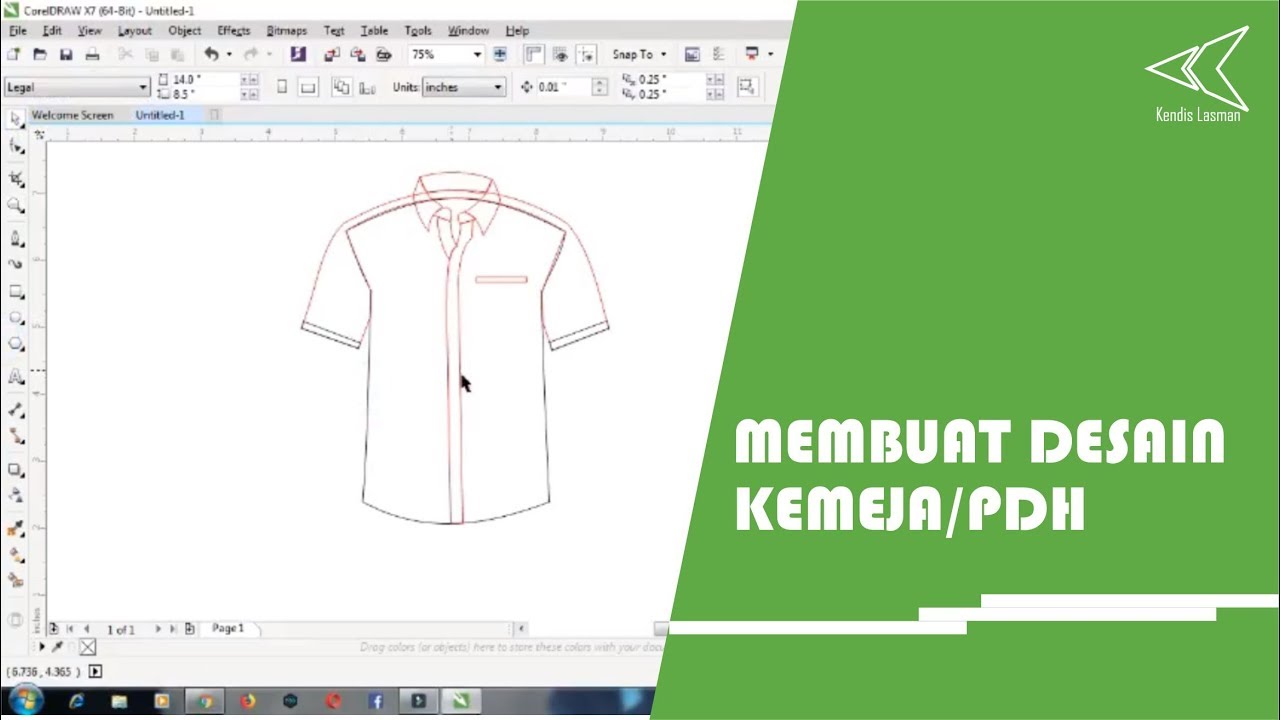1280x720 pixels.
Task: Click the Print icon
Action: pos(92,54)
